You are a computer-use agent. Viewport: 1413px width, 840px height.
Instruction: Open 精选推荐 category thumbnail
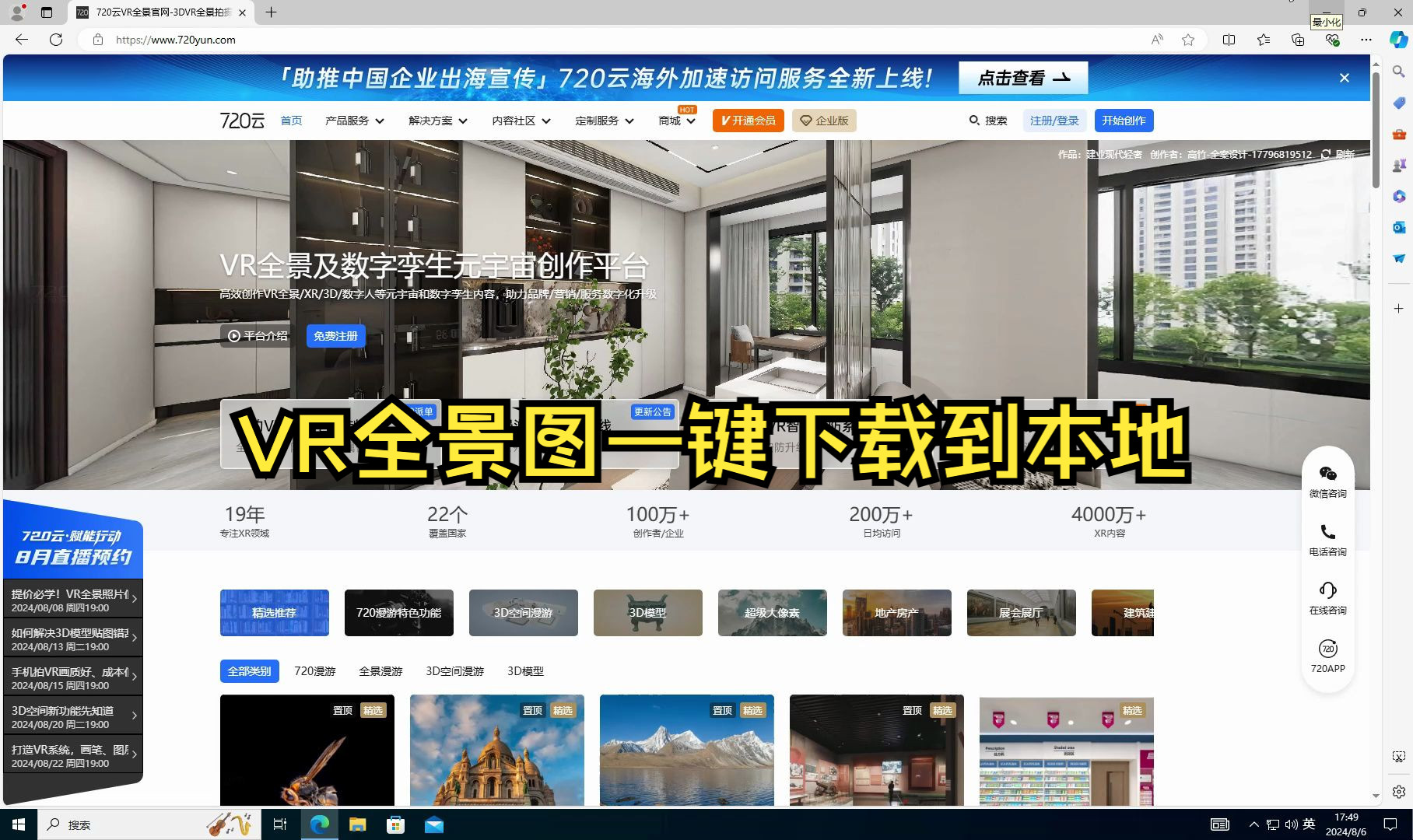click(275, 613)
